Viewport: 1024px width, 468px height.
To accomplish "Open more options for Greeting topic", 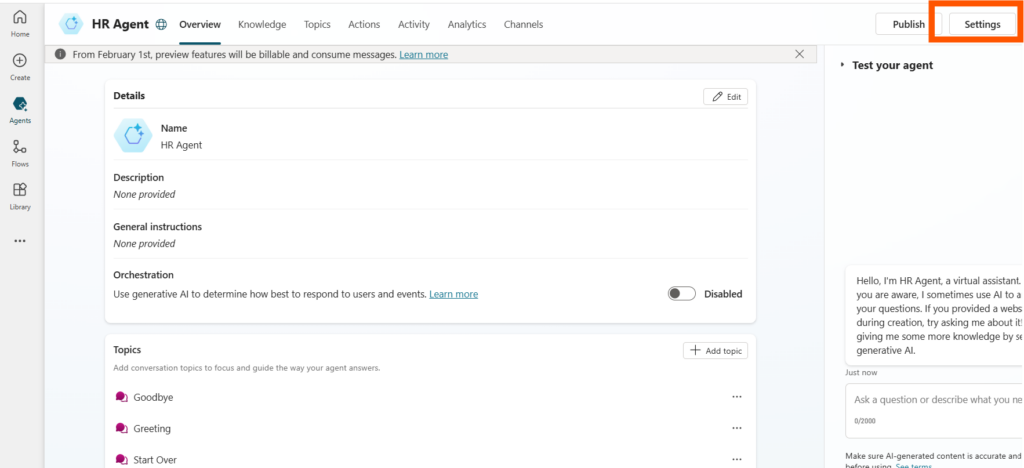I will (737, 428).
